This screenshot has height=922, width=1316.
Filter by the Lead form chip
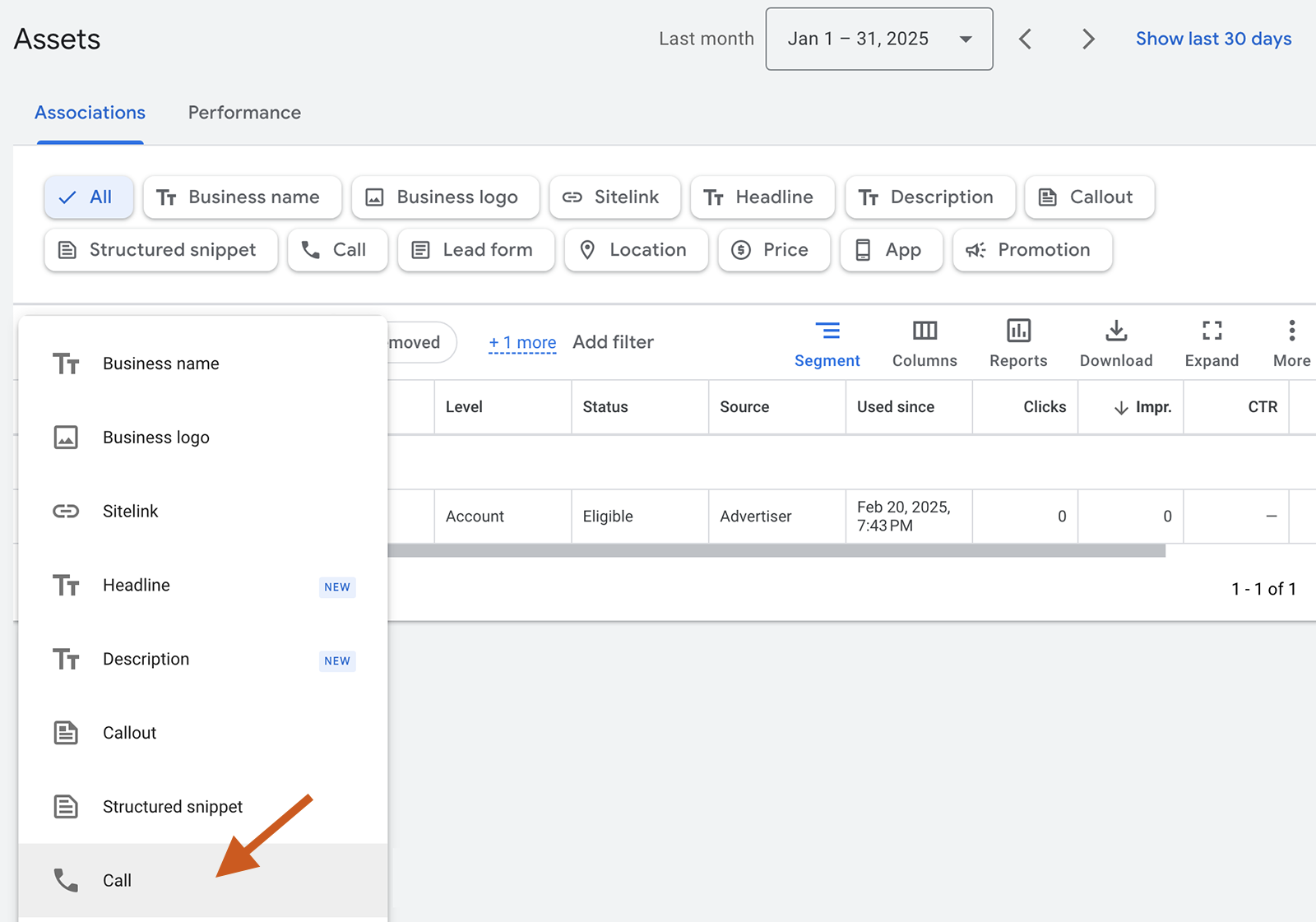[x=475, y=250]
